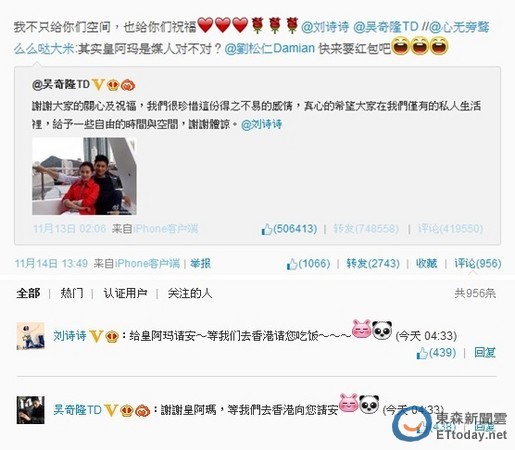Like the main post with 1066 likes
Image resolution: width=515 pixels, height=450 pixels.
308,264
